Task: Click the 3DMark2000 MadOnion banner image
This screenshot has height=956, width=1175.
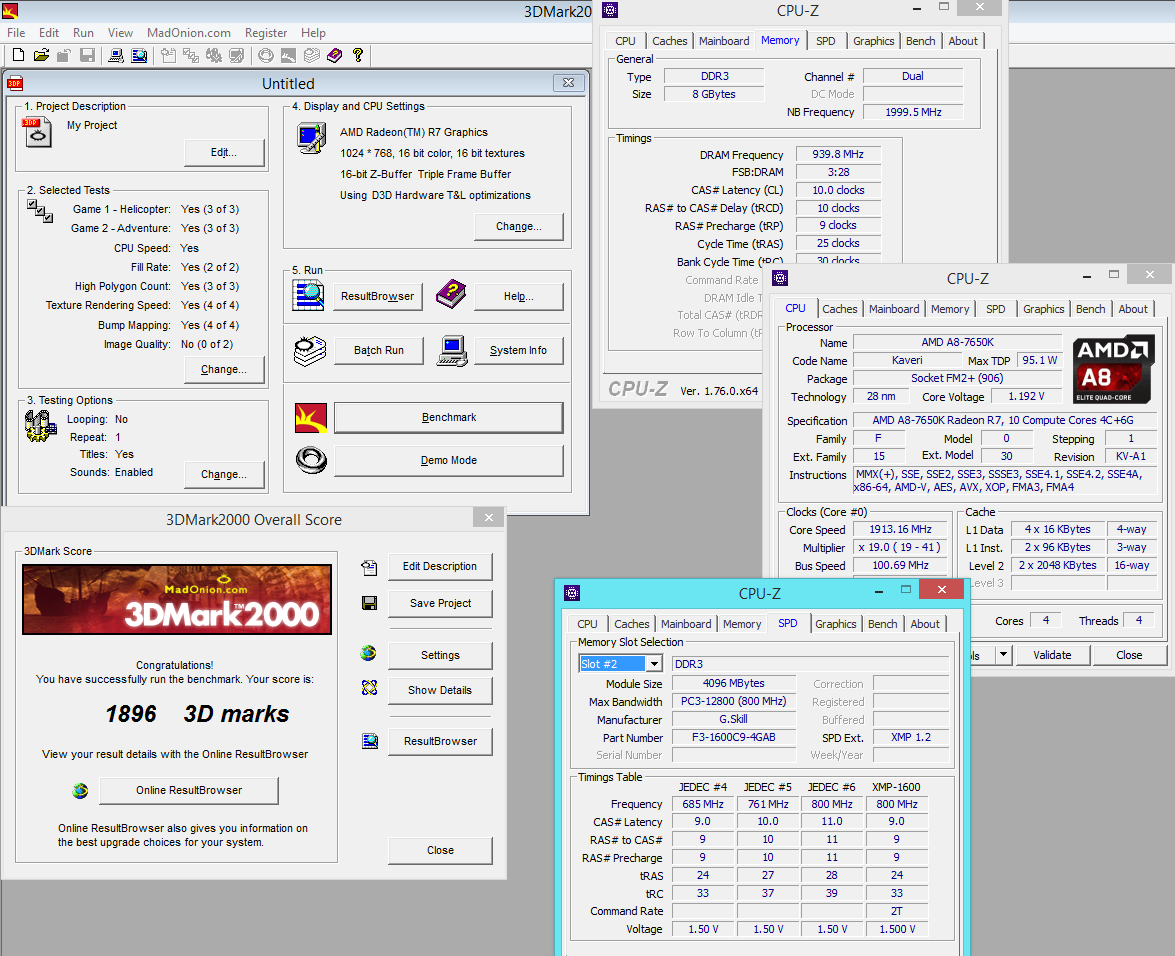Action: pos(177,599)
